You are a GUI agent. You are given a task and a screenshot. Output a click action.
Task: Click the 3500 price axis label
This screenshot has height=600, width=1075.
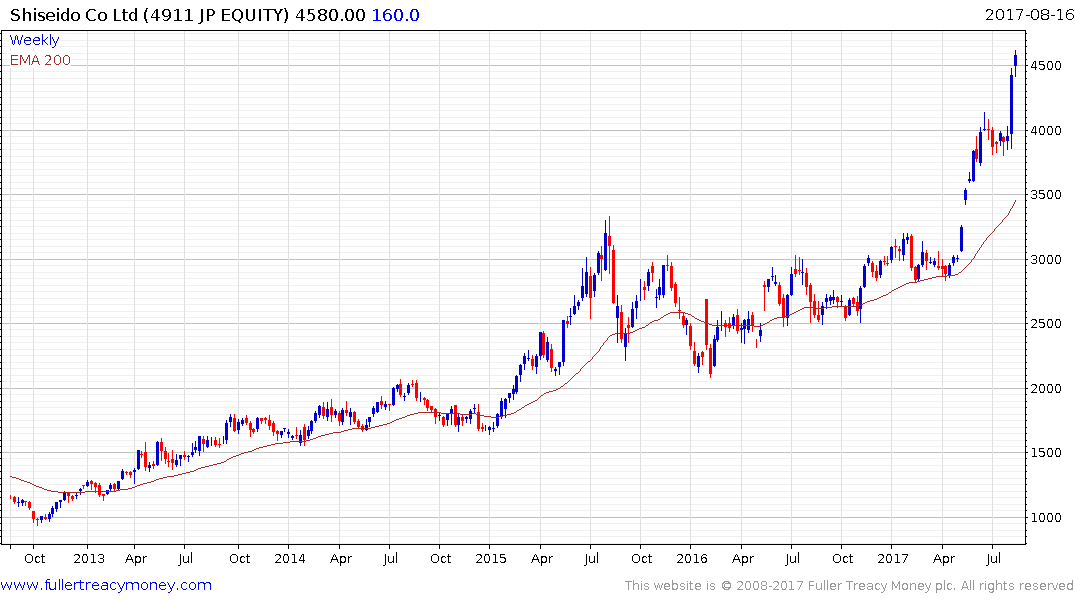tap(1046, 195)
